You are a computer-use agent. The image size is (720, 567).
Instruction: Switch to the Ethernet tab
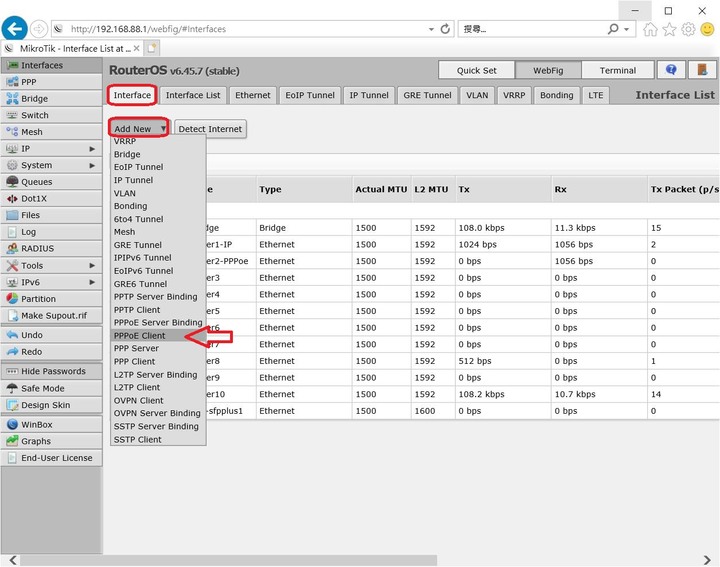coord(253,95)
